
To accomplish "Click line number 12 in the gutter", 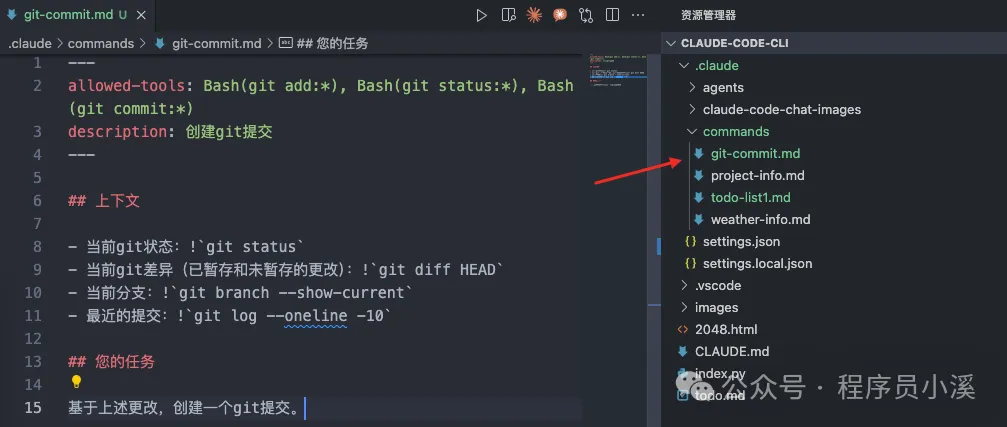I will pyautogui.click(x=33, y=338).
